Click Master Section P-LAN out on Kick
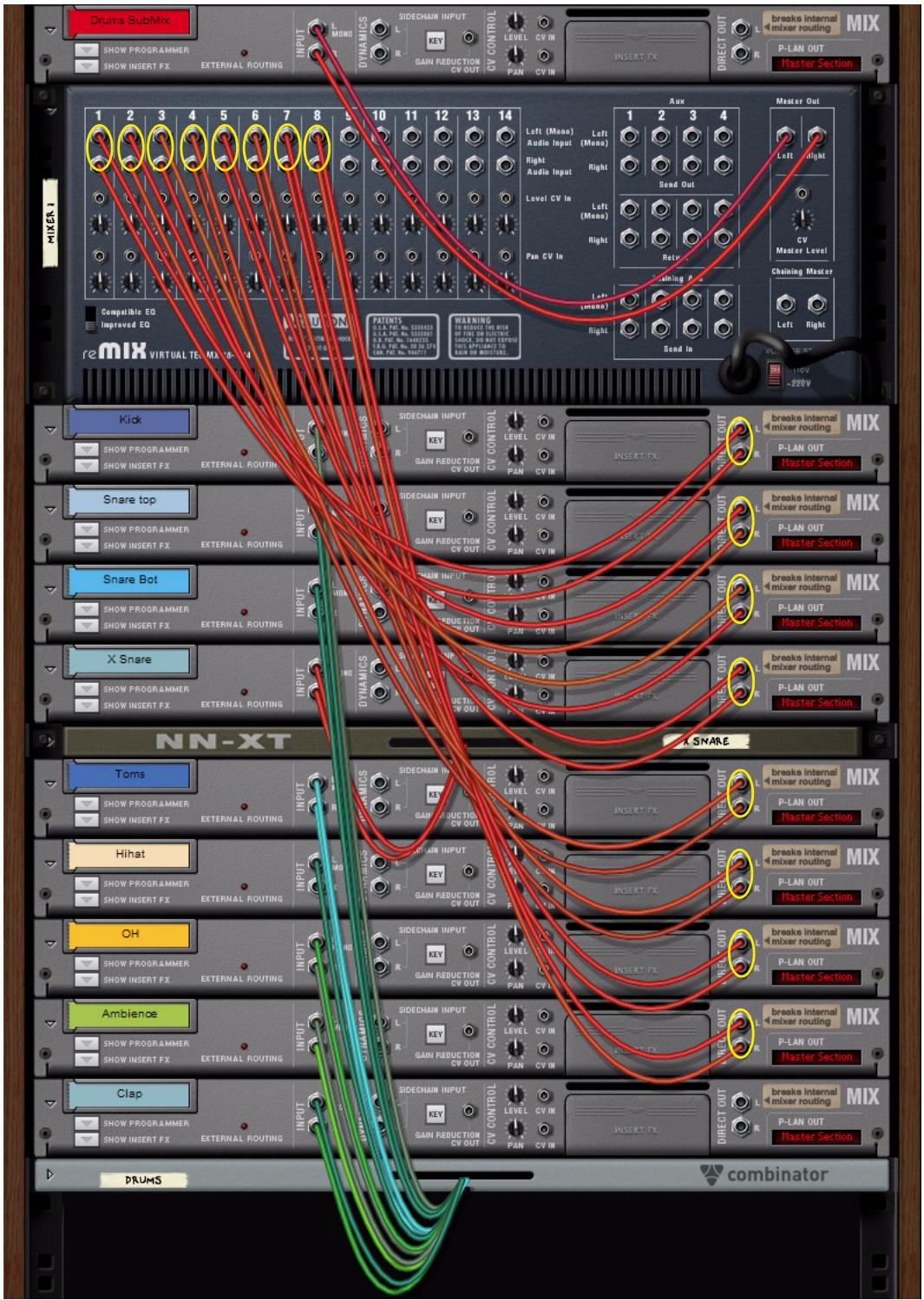Viewport: 924px width, 1300px height. (816, 463)
